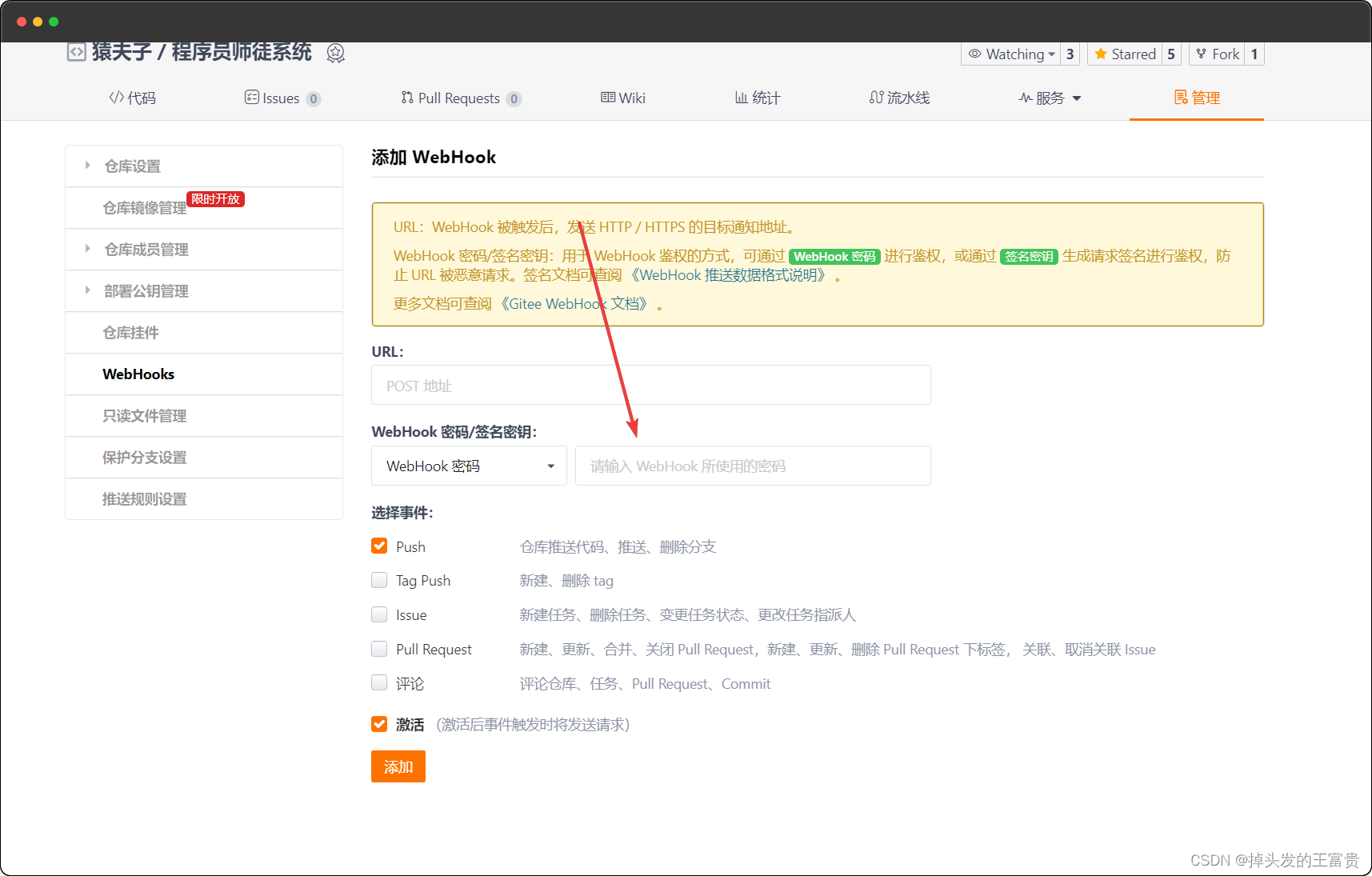Image resolution: width=1372 pixels, height=876 pixels.
Task: Click the recommendation badge icon after the repo name
Action: [x=336, y=54]
